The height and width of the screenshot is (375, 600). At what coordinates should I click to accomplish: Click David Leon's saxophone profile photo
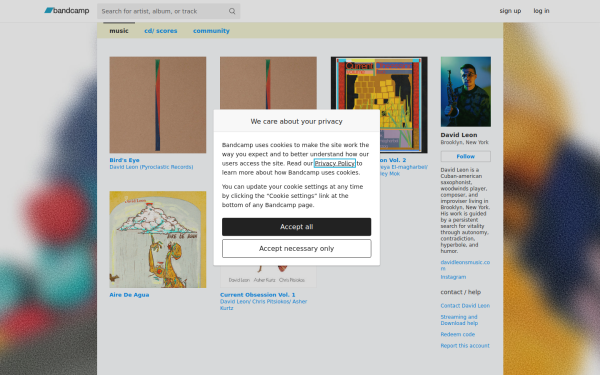466,92
